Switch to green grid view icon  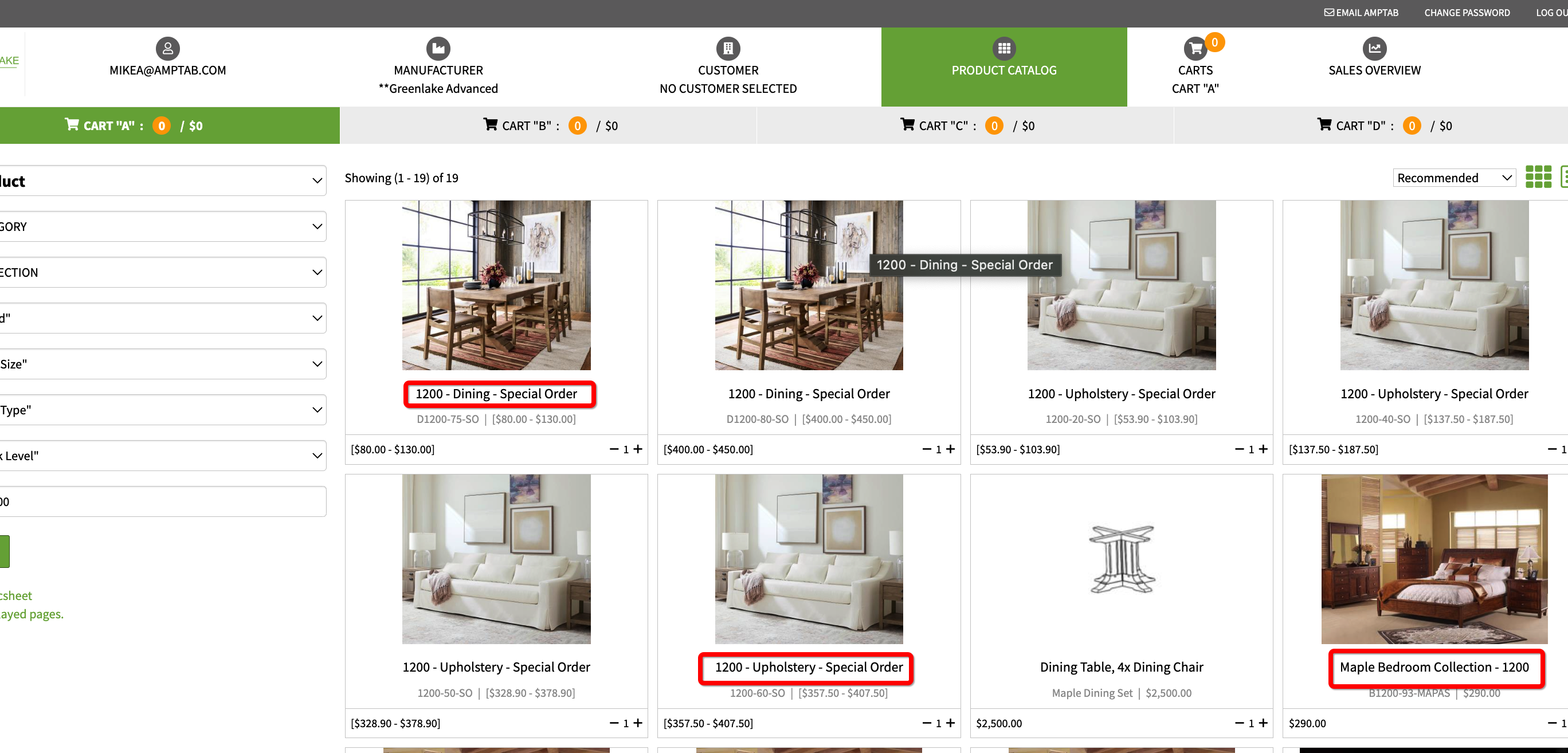(x=1538, y=177)
